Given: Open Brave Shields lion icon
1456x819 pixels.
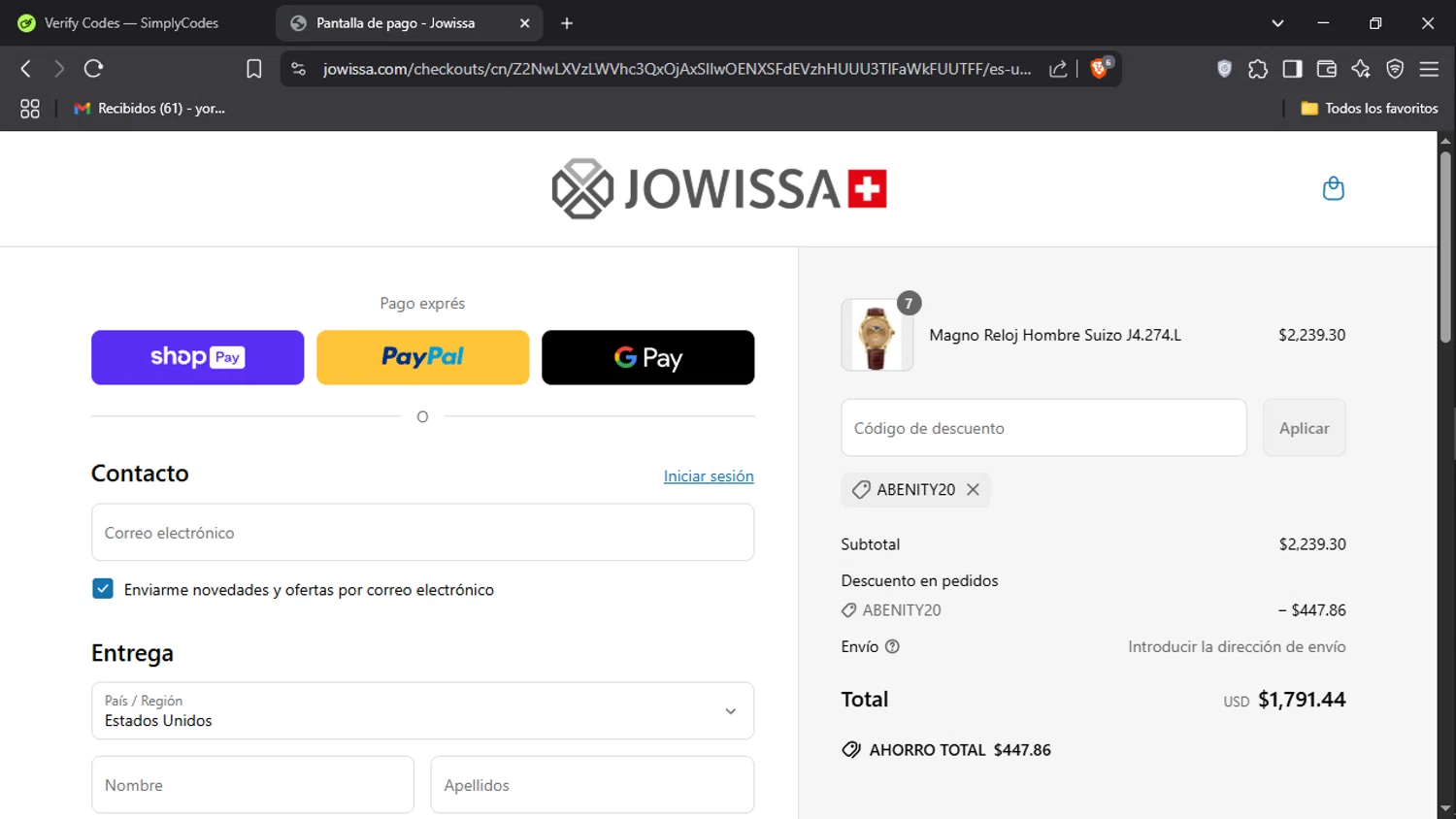Looking at the screenshot, I should 1101,68.
